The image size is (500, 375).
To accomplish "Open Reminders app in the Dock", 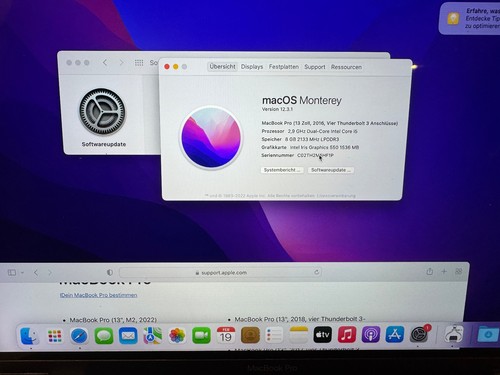I will (274, 335).
